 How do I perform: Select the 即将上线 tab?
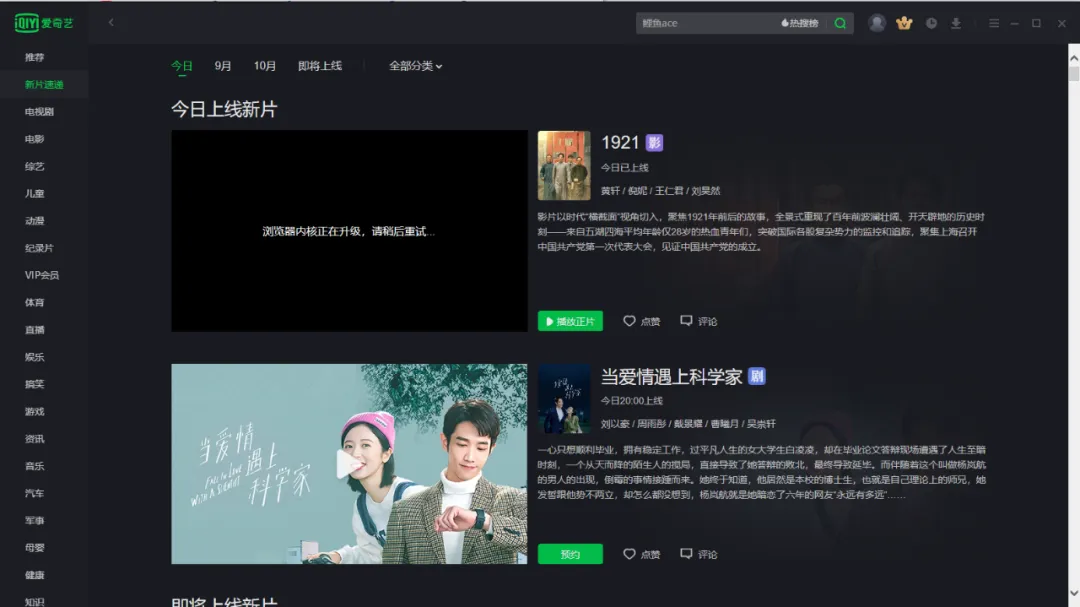(x=320, y=66)
